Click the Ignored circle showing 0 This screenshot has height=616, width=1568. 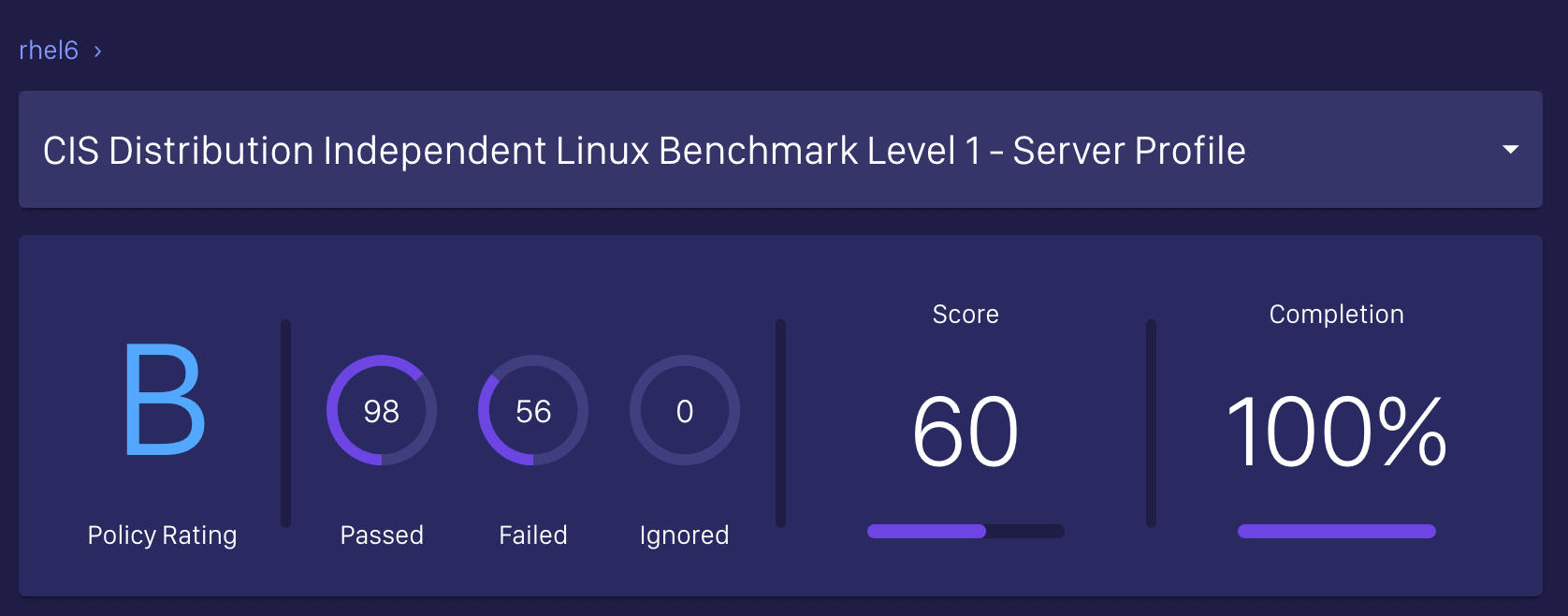tap(685, 410)
